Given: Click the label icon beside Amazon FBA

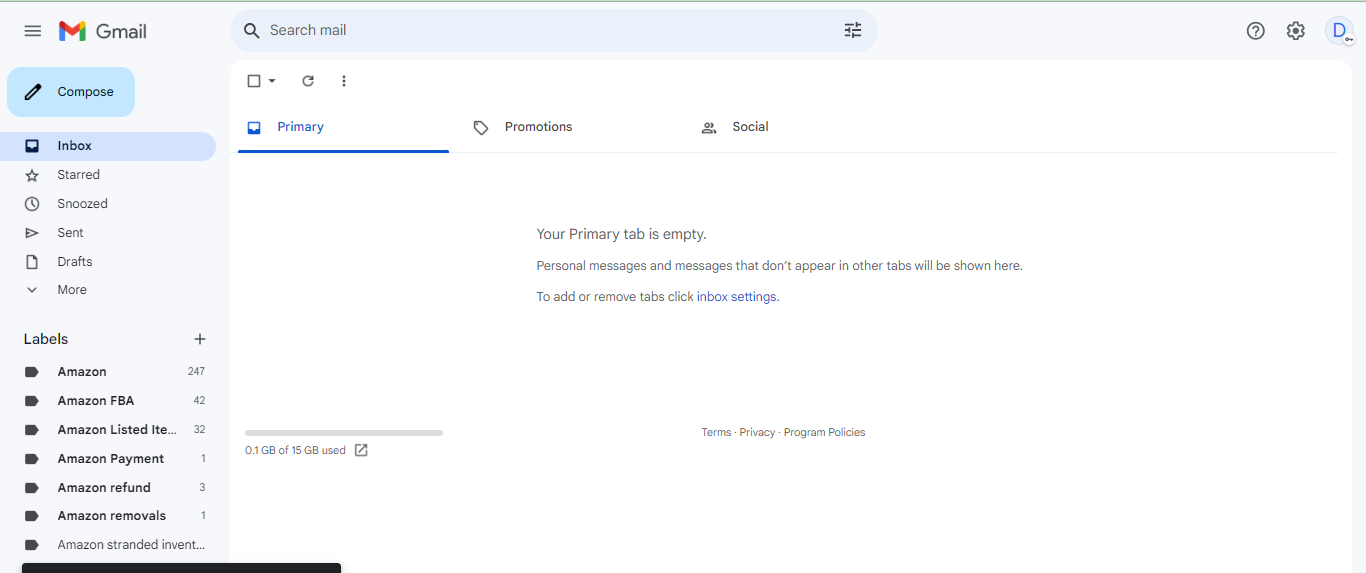Looking at the screenshot, I should click(32, 401).
